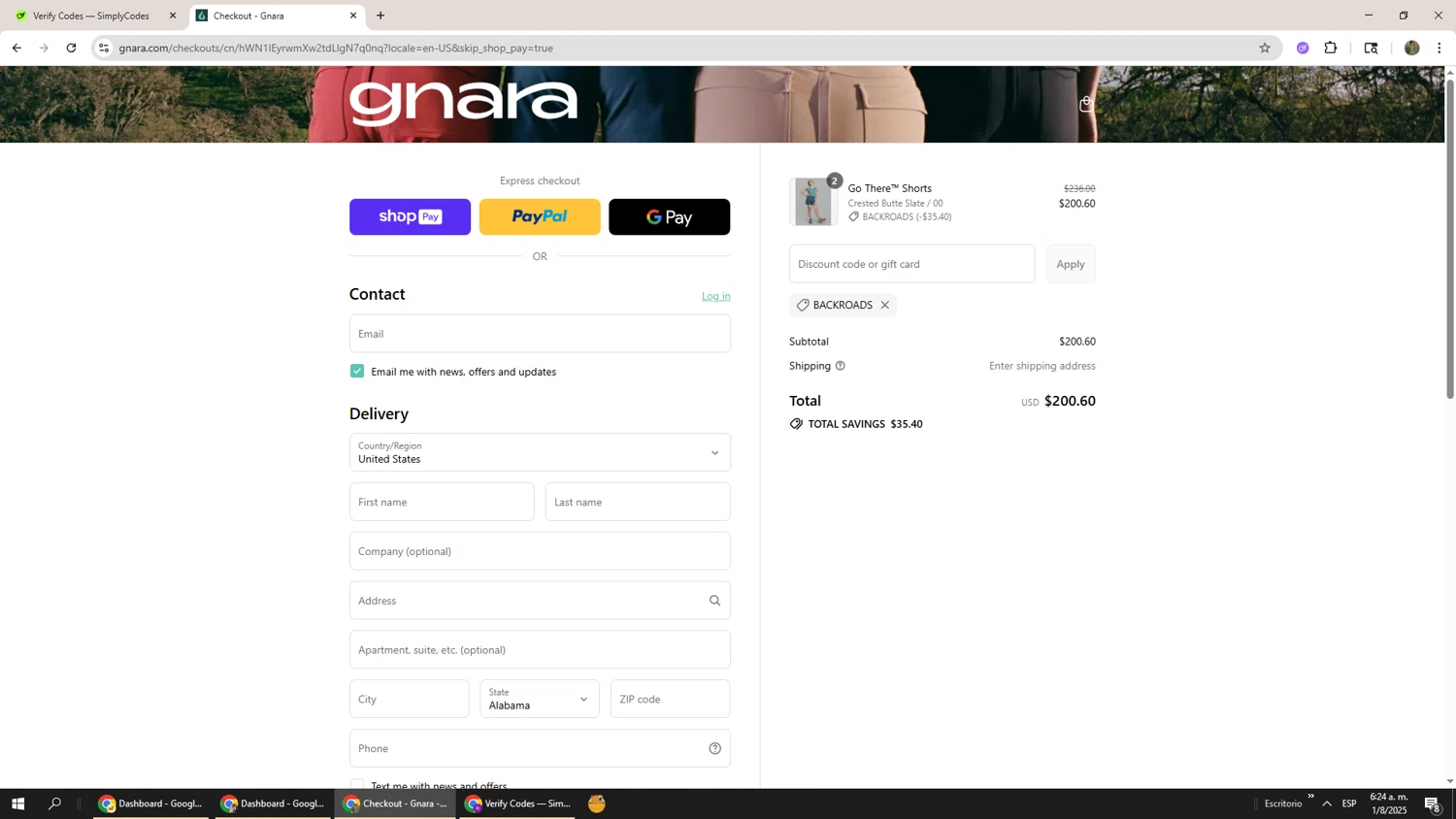
Task: Open Verify Codes taskbar window
Action: coord(517,803)
